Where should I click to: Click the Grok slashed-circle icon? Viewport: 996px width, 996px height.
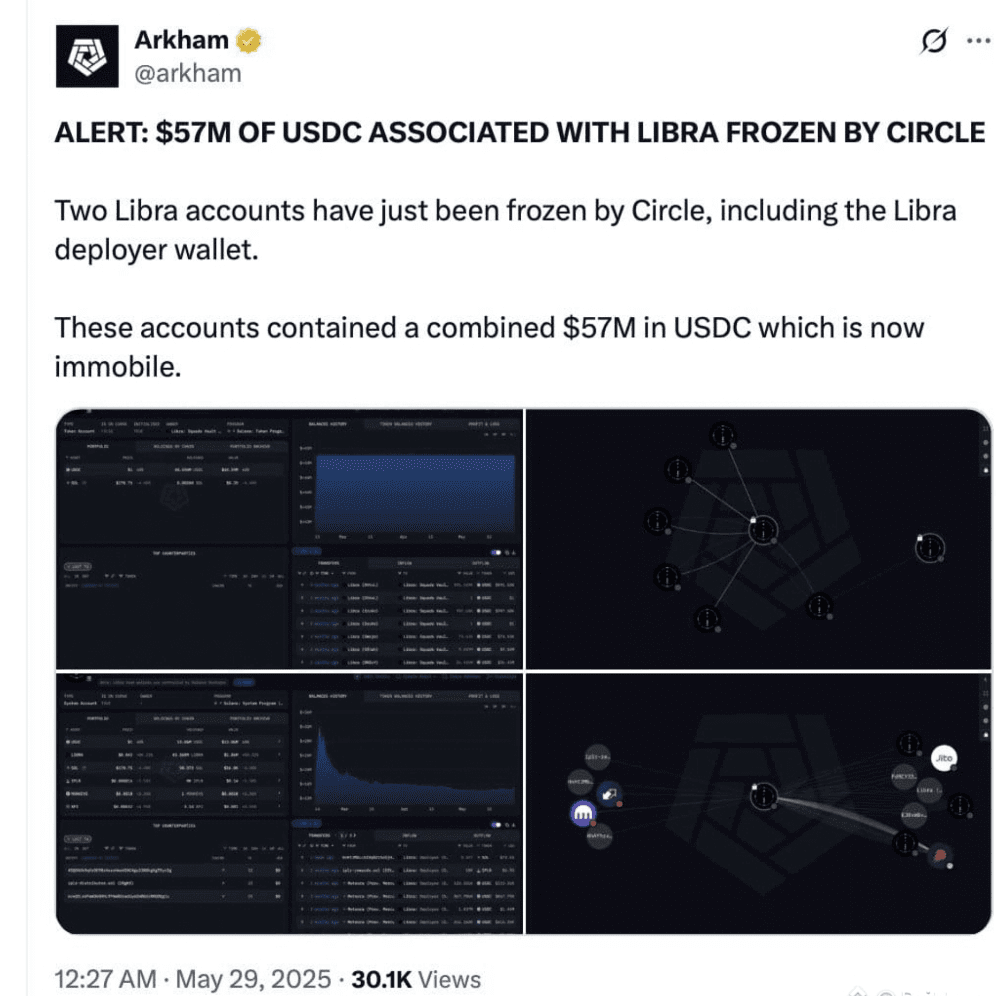[x=932, y=42]
